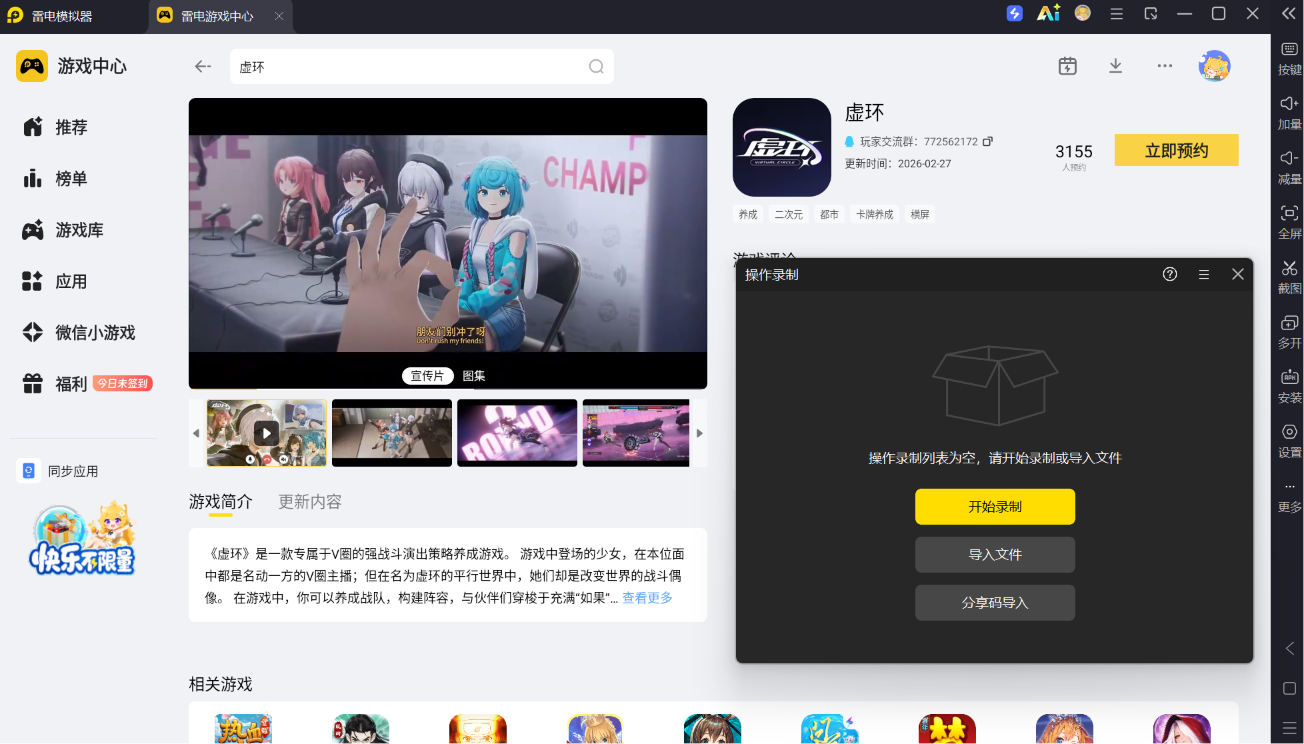Select the 游戏简介 tab
The width and height of the screenshot is (1304, 744).
click(221, 501)
